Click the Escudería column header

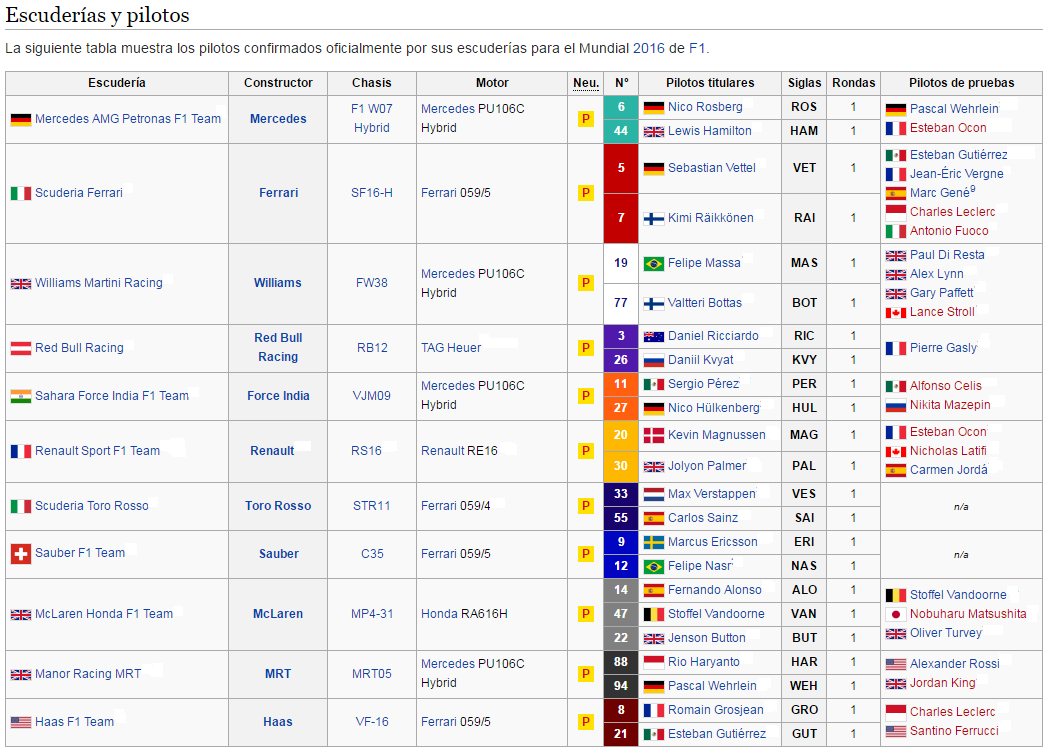pyautogui.click(x=116, y=83)
